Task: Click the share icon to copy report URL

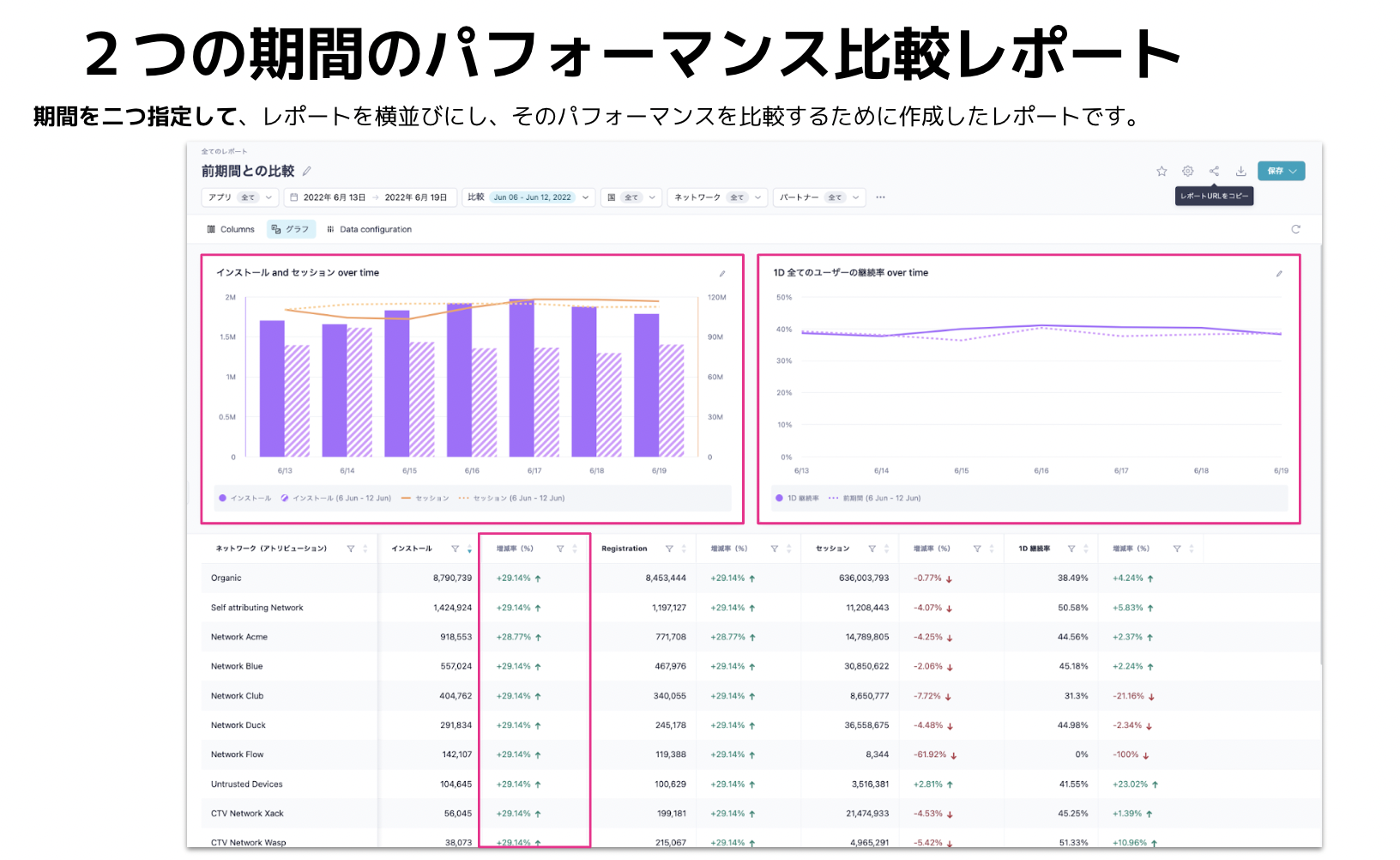Action: (1214, 171)
